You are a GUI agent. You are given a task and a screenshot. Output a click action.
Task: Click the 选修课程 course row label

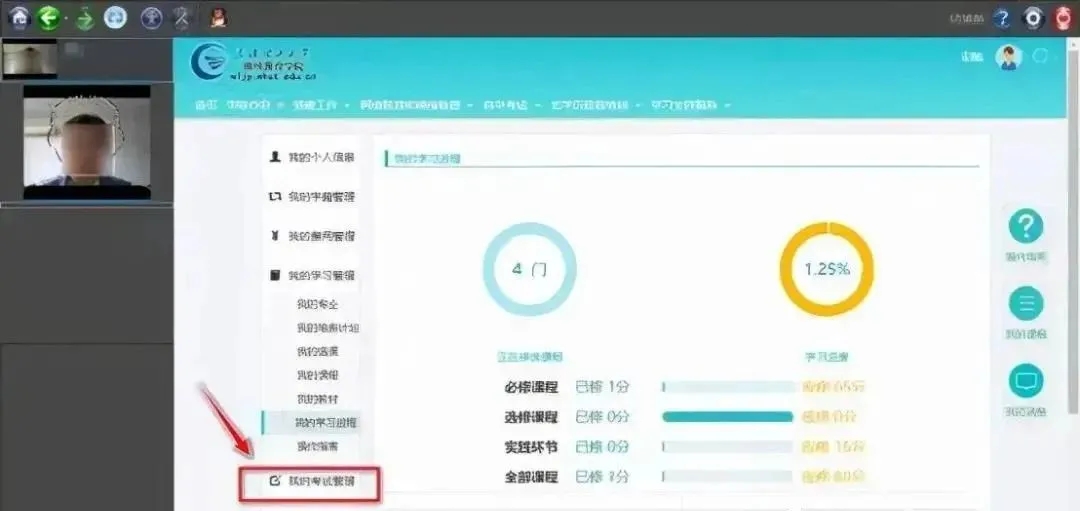pyautogui.click(x=531, y=417)
